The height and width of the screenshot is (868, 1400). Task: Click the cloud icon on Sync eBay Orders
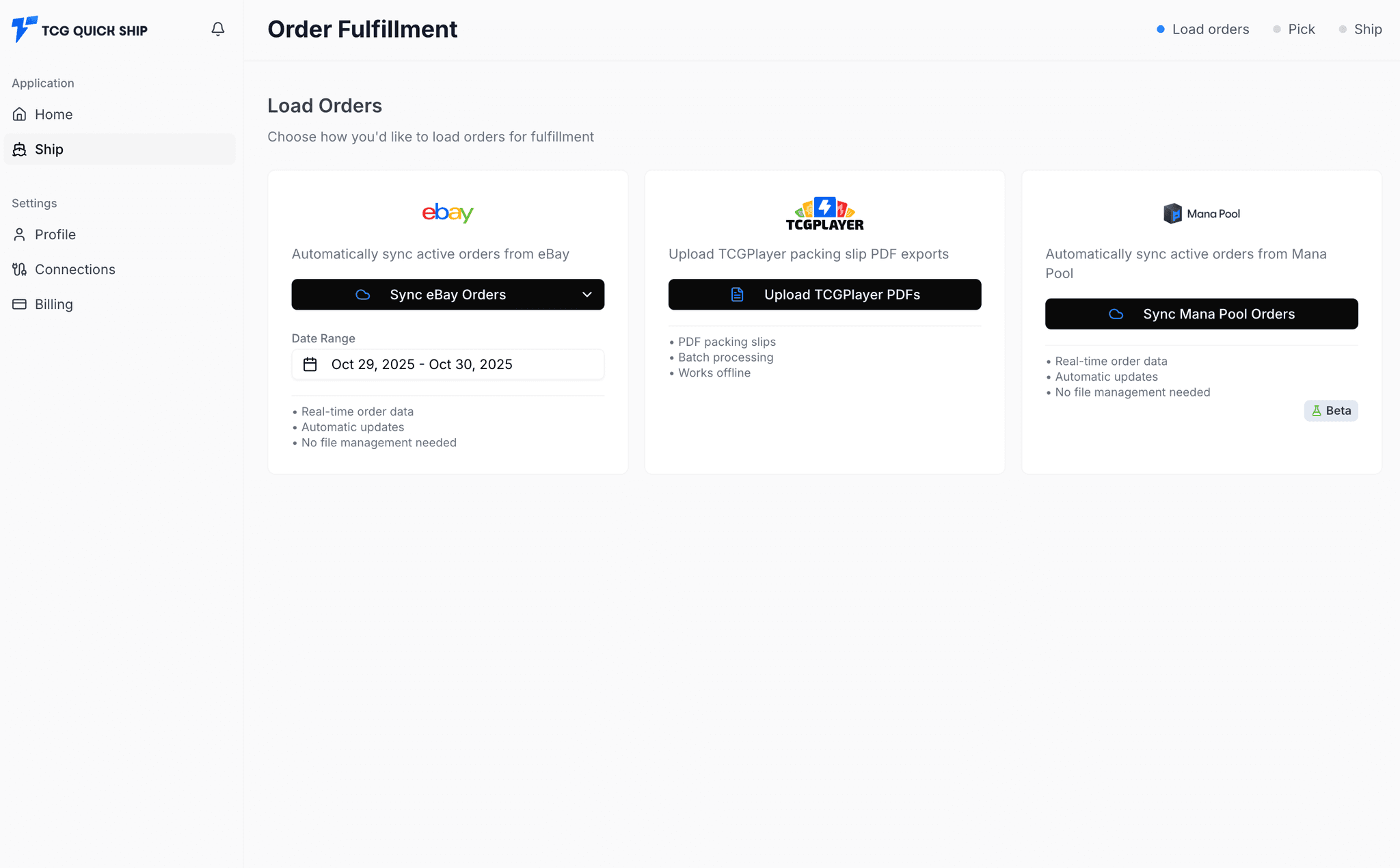(x=362, y=295)
